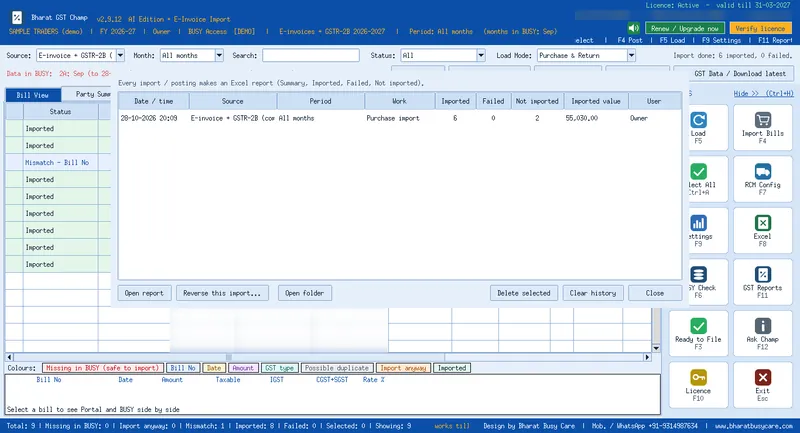Open the Licence F10 tile
Viewport: 800px width, 433px height.
[698, 385]
